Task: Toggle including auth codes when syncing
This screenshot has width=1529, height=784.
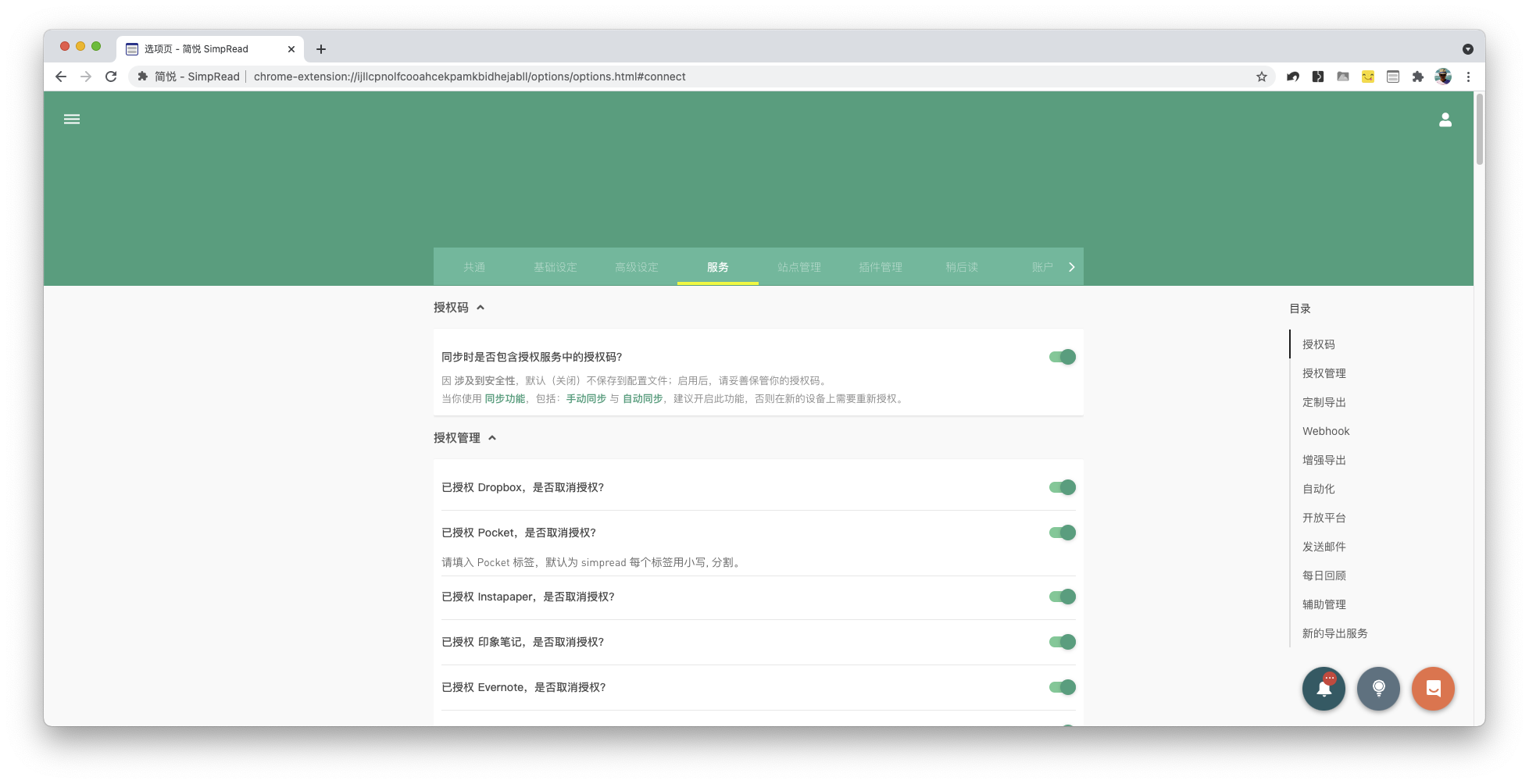Action: tap(1063, 357)
